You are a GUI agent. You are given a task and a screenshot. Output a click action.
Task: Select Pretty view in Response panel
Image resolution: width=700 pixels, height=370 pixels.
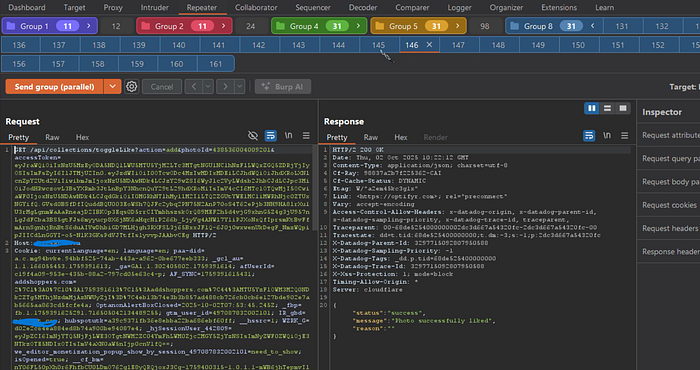(337, 137)
